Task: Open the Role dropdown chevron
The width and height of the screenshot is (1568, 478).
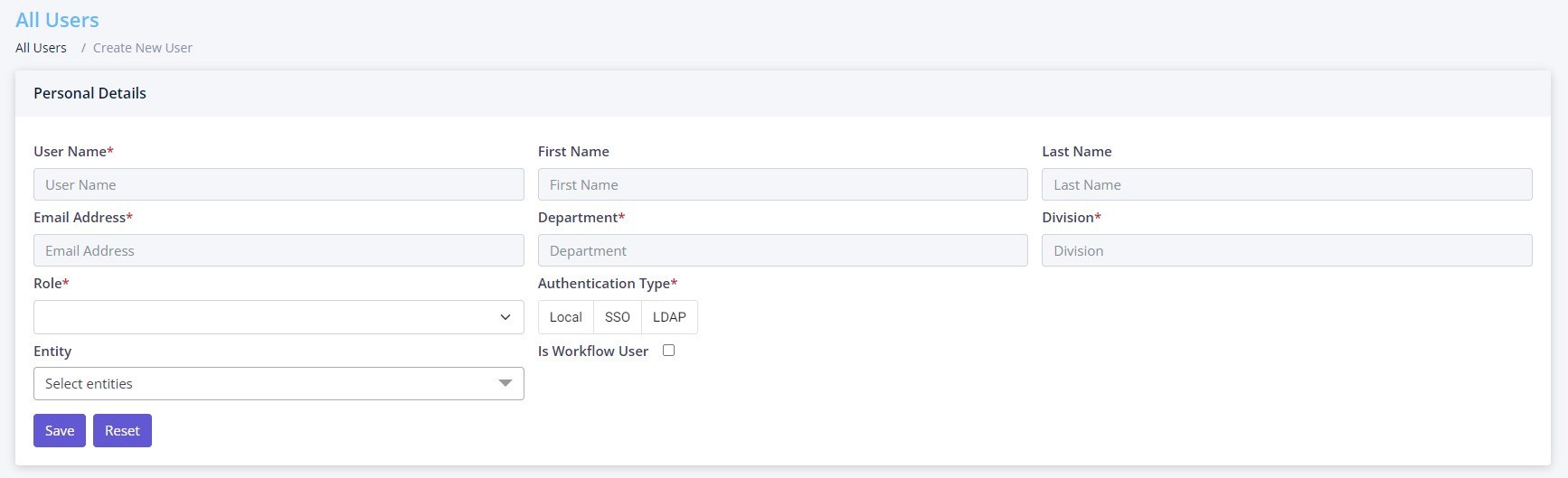Action: pos(505,317)
